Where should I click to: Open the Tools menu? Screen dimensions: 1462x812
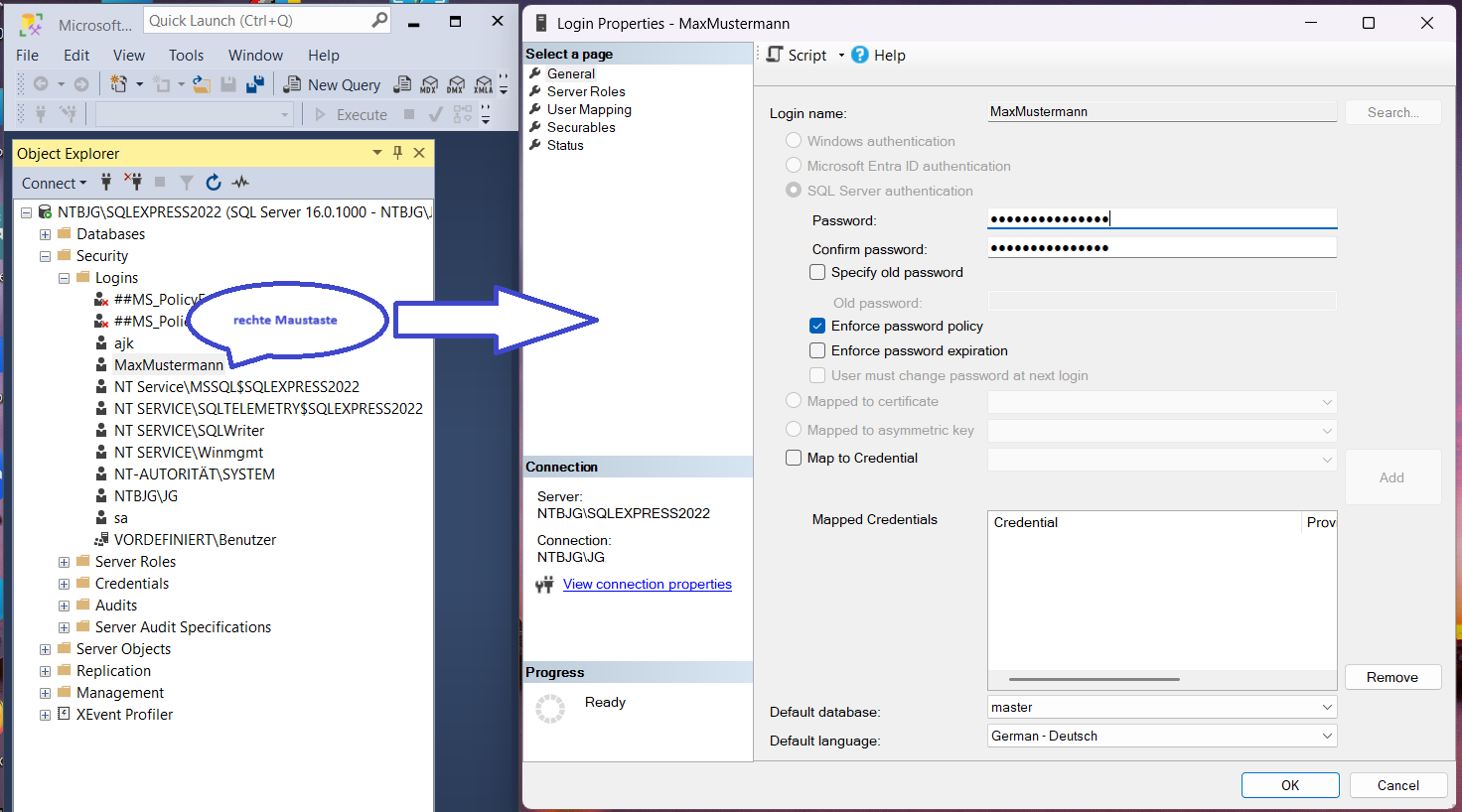(186, 56)
